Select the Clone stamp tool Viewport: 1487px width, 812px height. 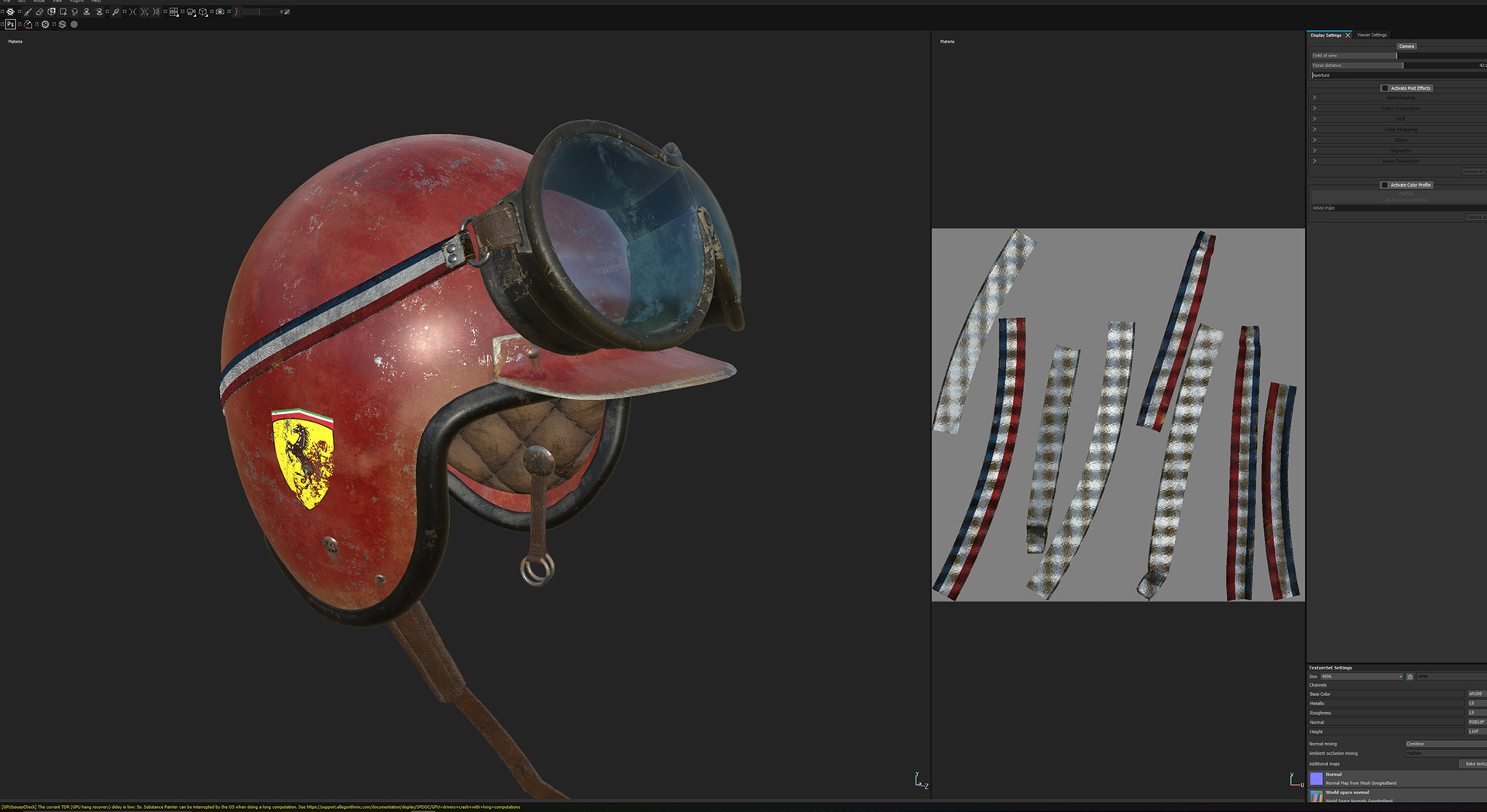point(87,12)
